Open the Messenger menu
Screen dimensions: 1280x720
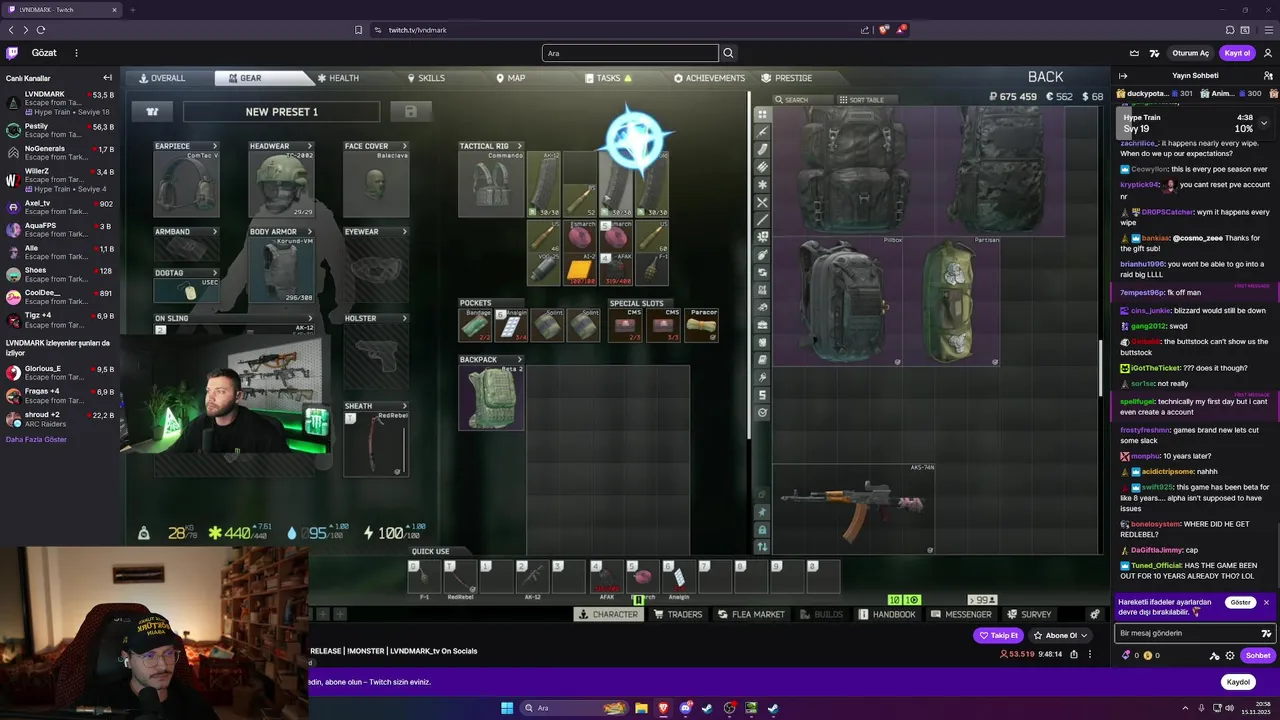point(961,614)
